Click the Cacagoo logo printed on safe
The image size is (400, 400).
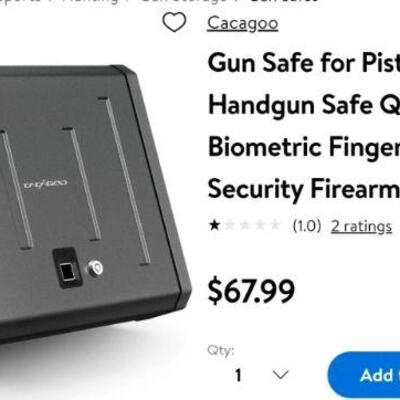[46, 184]
